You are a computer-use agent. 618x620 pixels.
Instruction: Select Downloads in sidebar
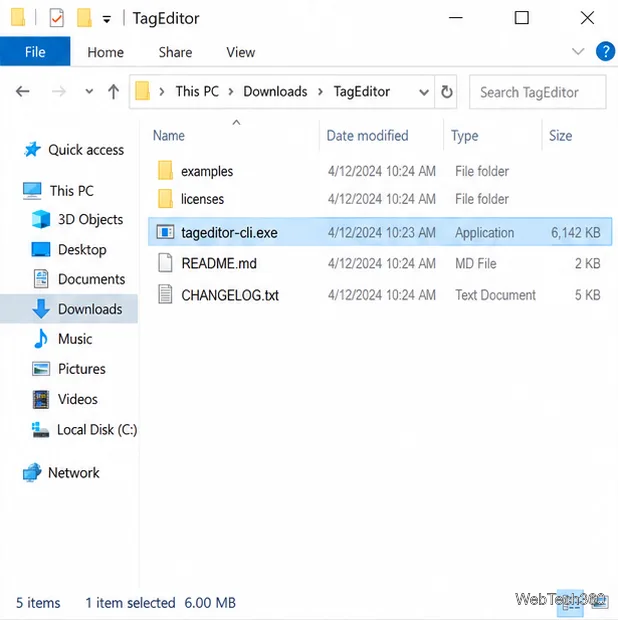click(90, 309)
